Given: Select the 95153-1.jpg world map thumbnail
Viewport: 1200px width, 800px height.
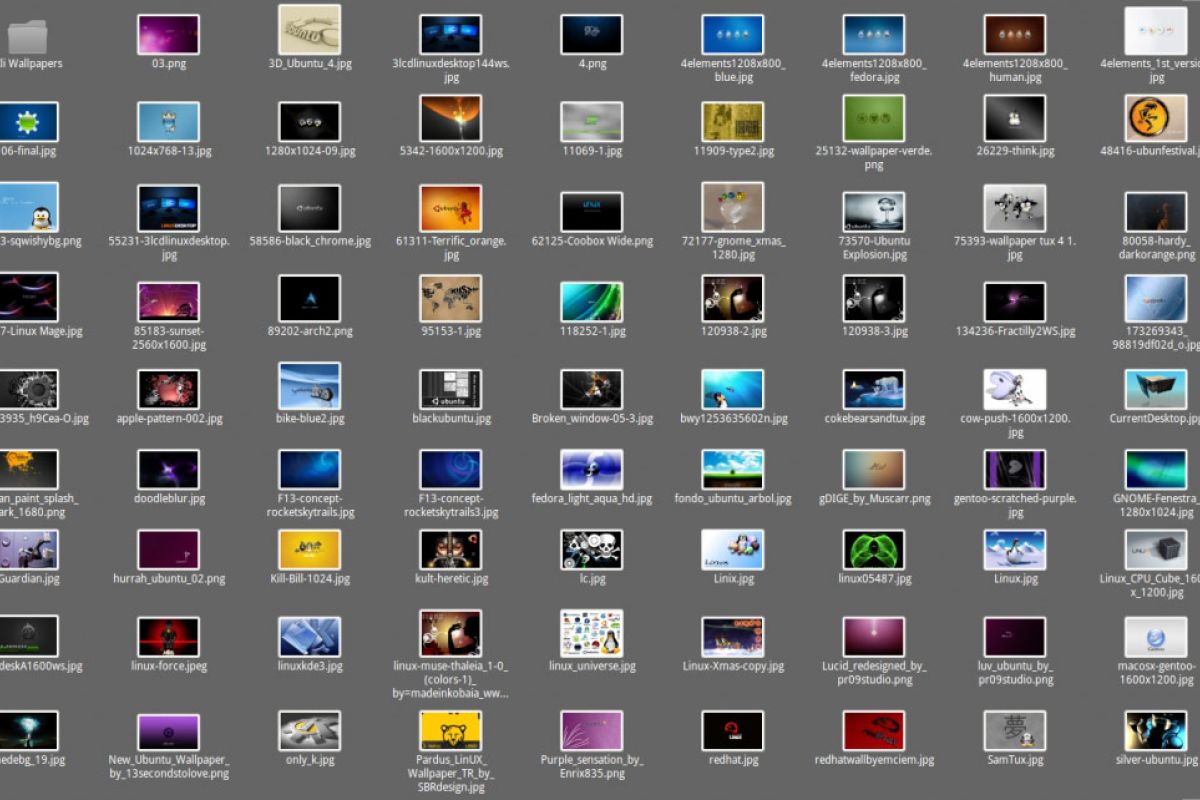Looking at the screenshot, I should 450,299.
